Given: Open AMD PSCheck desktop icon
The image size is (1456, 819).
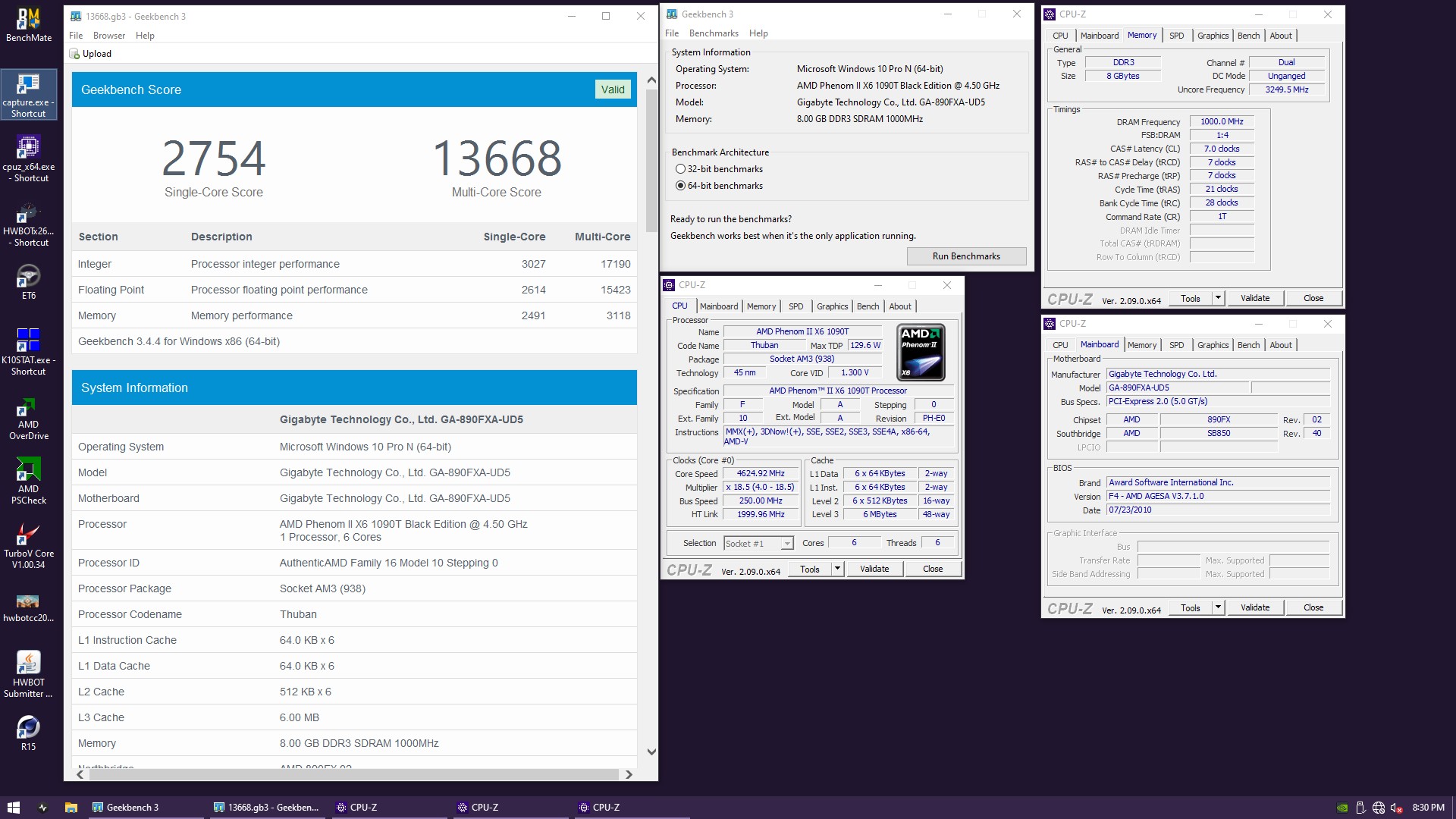Looking at the screenshot, I should tap(29, 481).
